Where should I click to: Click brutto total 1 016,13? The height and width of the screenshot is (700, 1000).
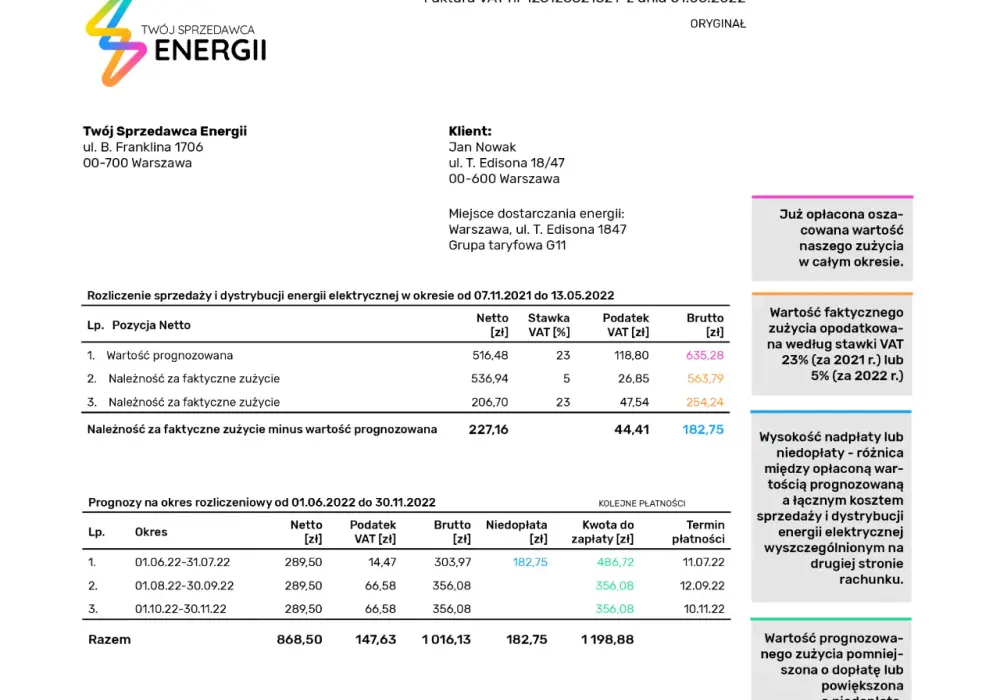pyautogui.click(x=446, y=640)
